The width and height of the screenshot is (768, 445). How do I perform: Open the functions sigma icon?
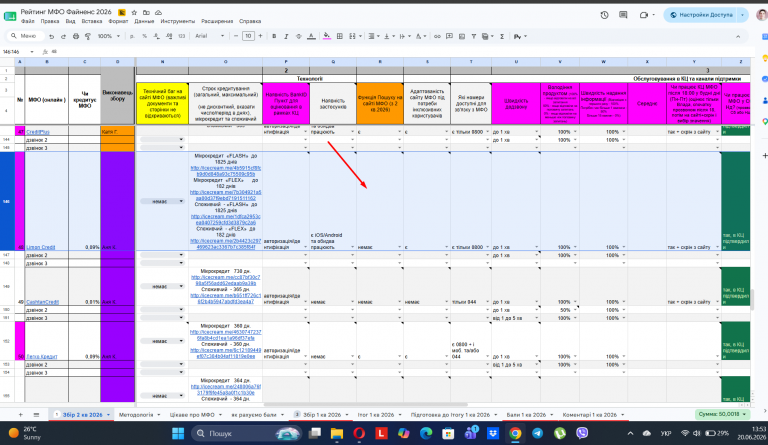[x=502, y=36]
